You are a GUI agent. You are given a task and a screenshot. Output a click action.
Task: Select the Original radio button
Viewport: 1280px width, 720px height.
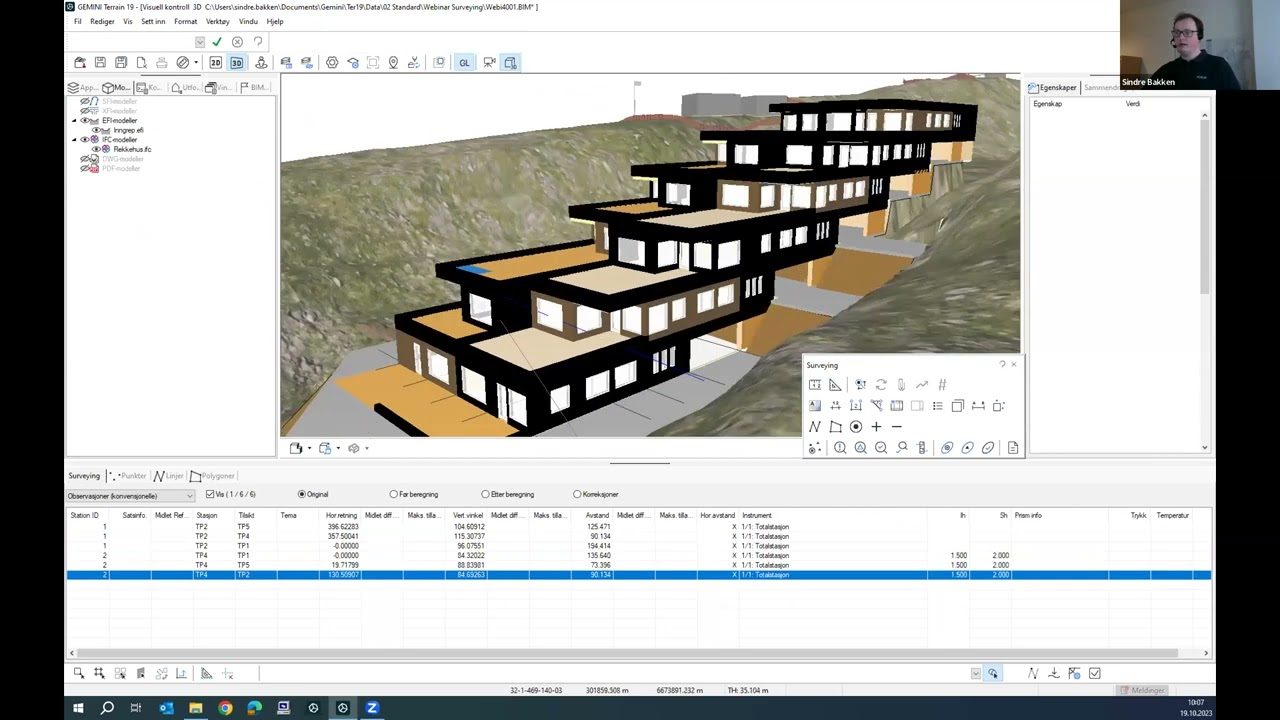pyautogui.click(x=302, y=494)
